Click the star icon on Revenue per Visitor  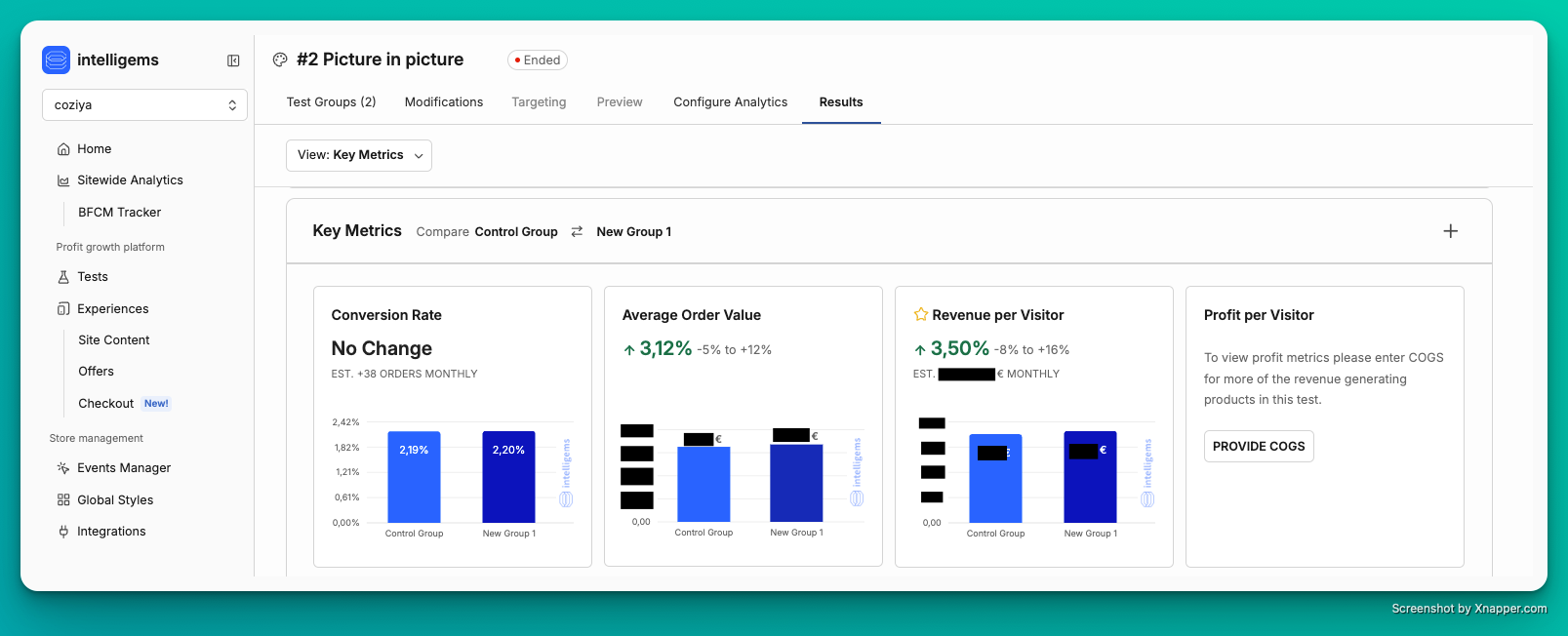[x=920, y=315]
